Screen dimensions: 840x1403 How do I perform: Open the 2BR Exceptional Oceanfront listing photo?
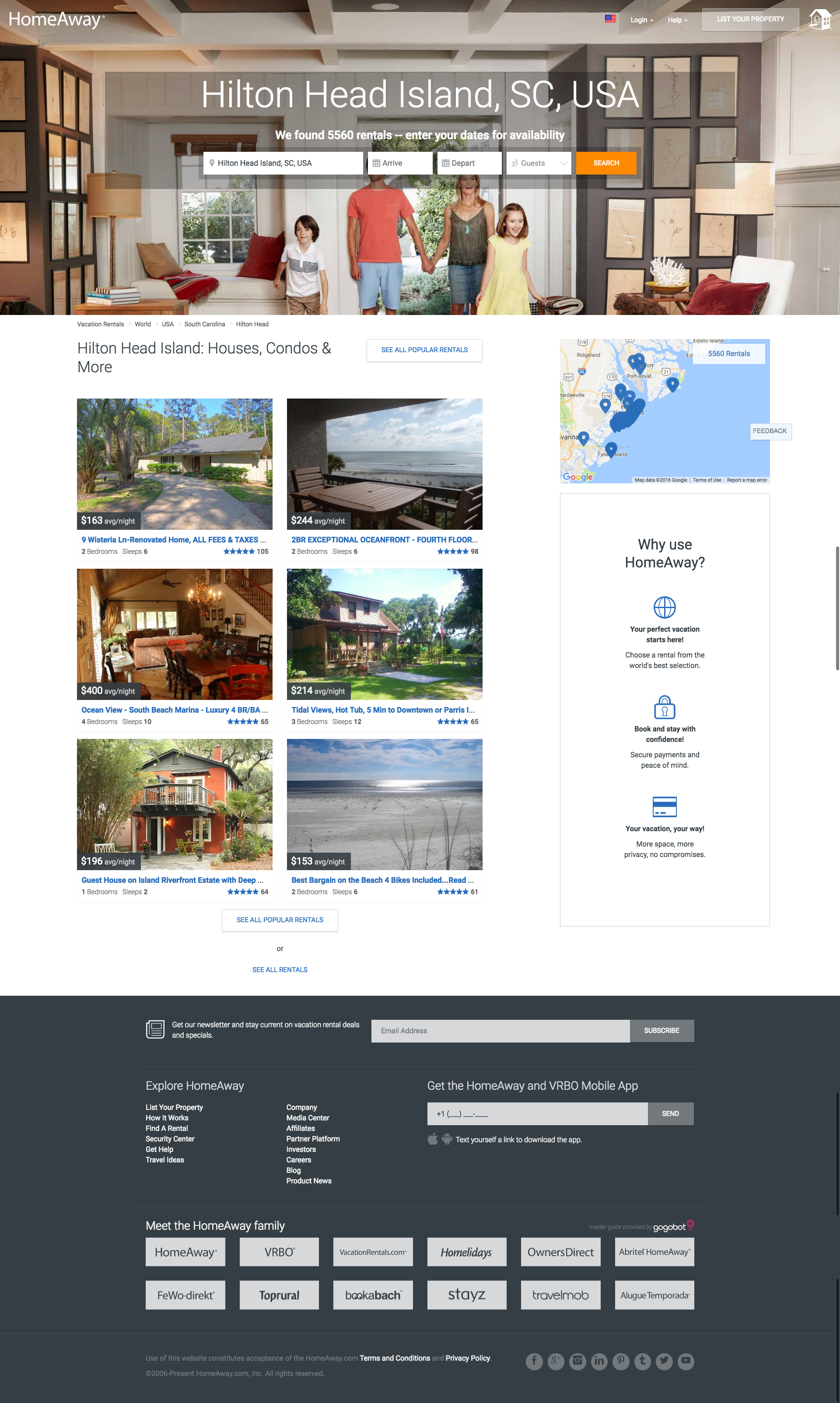pos(384,464)
